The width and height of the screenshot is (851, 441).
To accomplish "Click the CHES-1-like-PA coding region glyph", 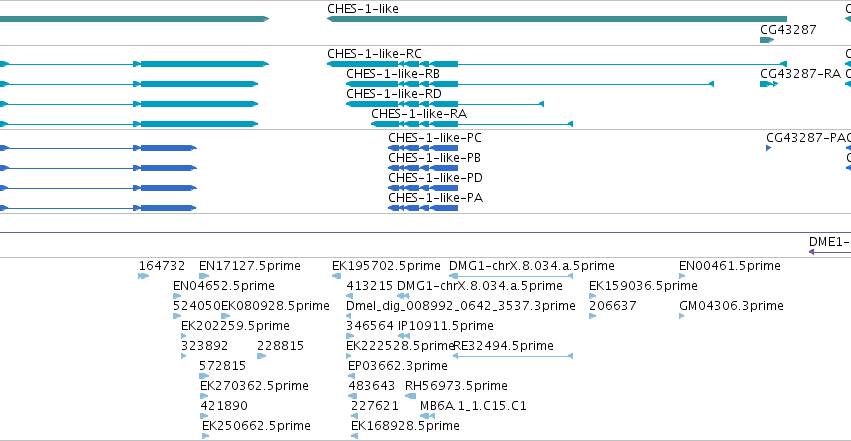I will (423, 208).
